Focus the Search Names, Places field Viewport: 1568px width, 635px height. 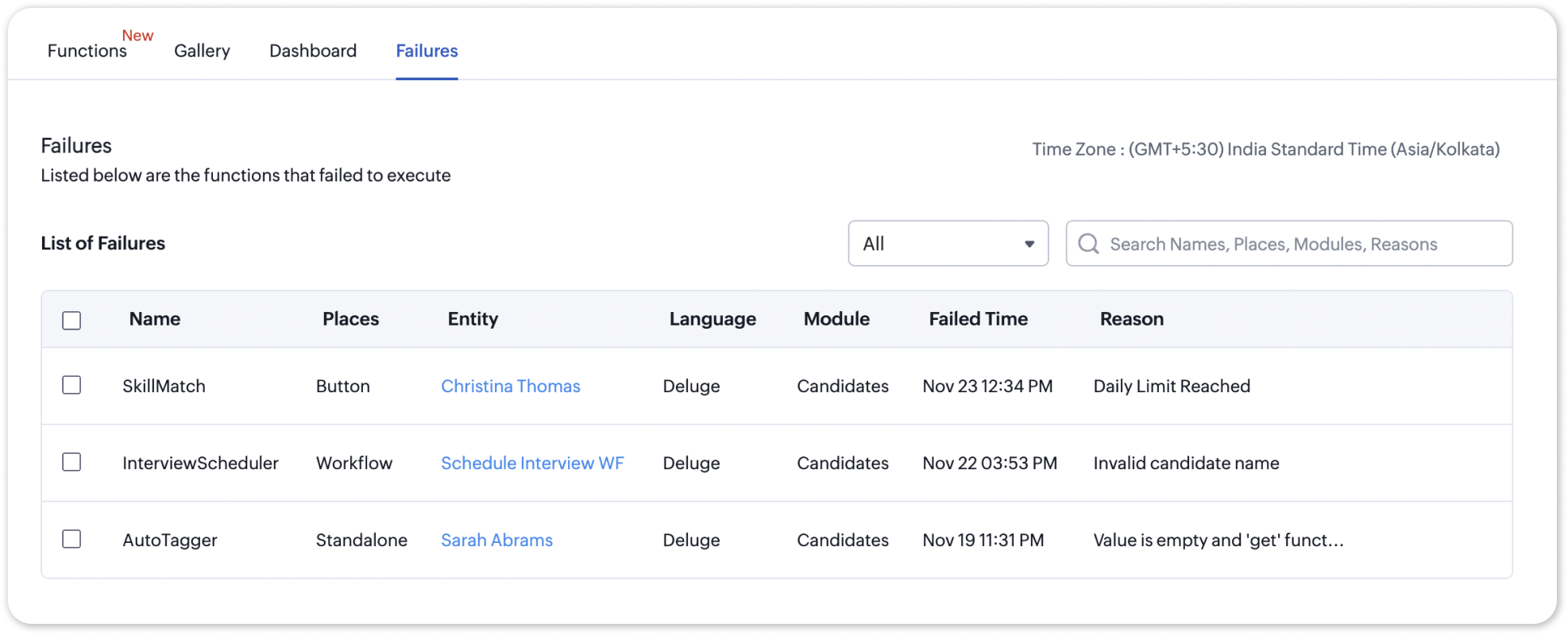click(x=1303, y=244)
